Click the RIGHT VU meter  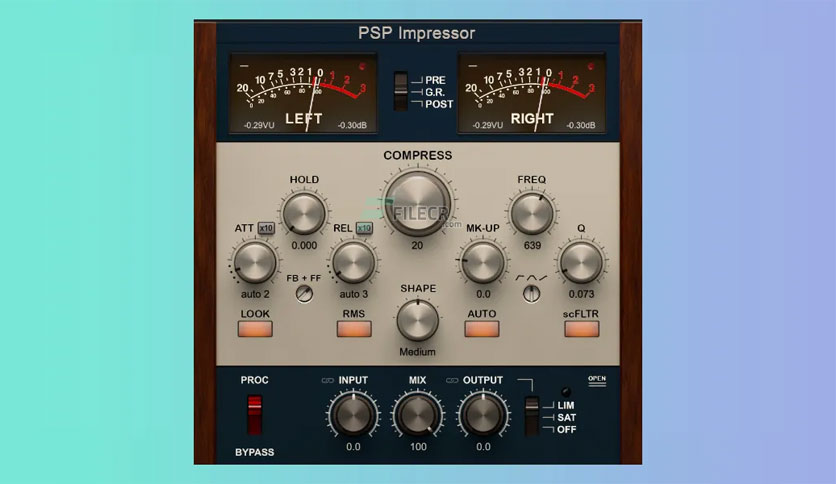532,93
